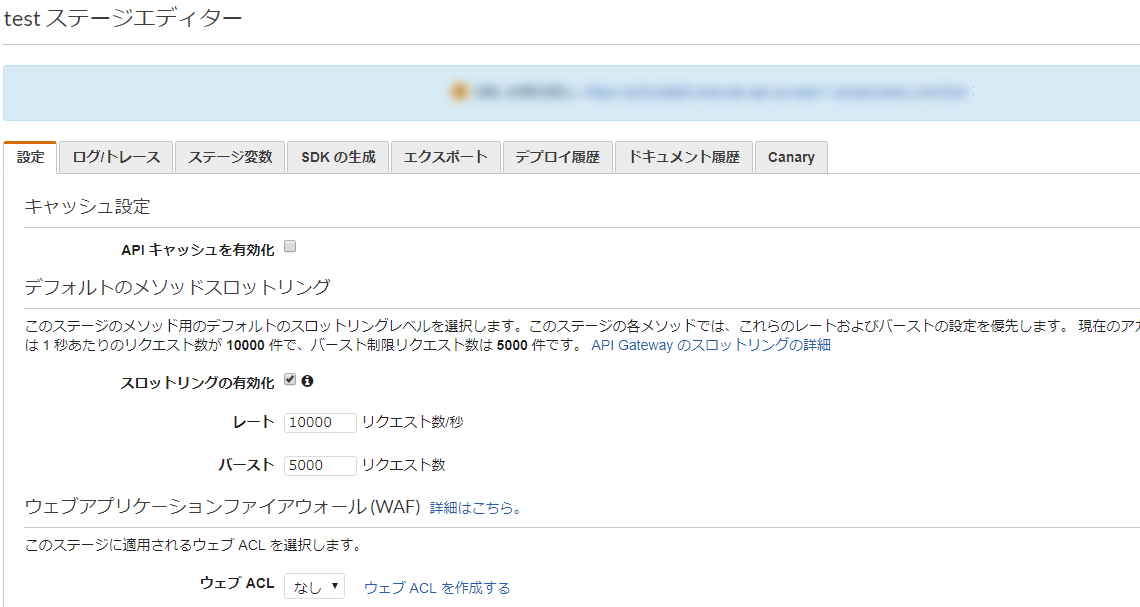Focus the バースト input field

tap(320, 465)
